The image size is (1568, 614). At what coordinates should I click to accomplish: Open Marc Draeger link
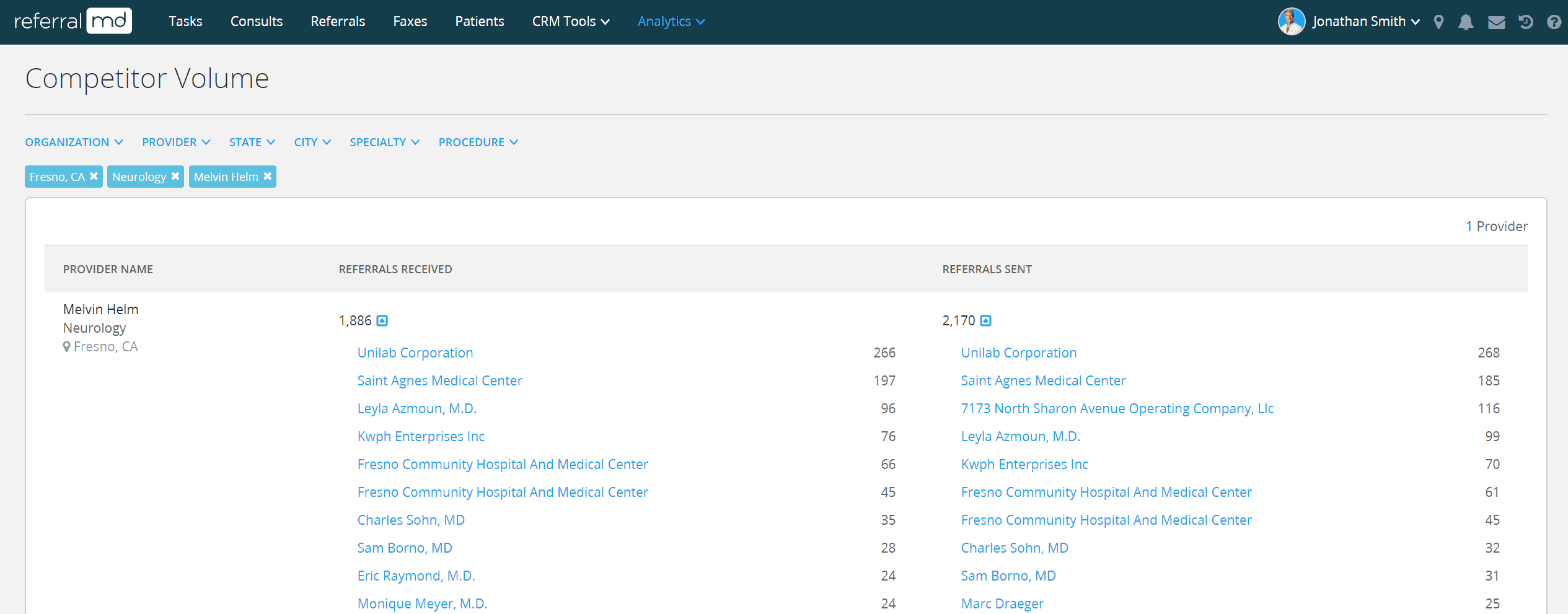click(x=1002, y=603)
